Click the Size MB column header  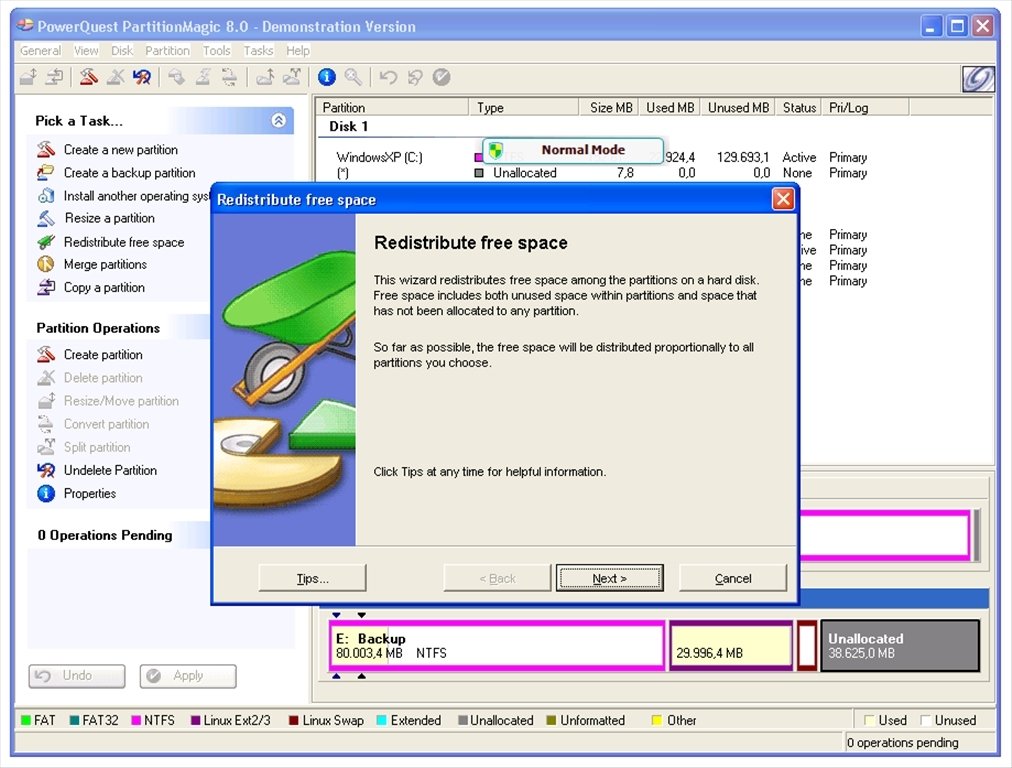(609, 107)
